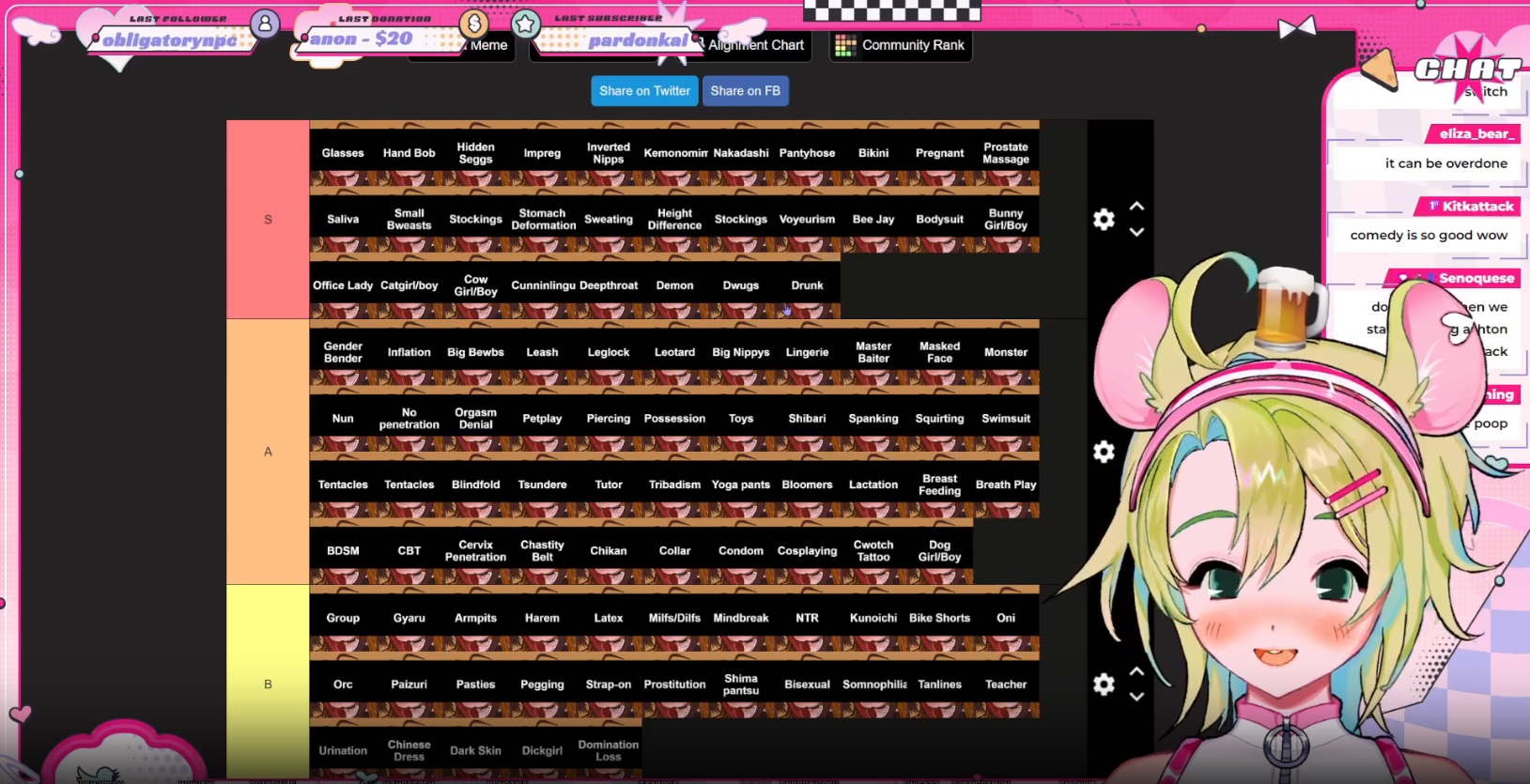Screen dimensions: 1530x784
Task: Click the Leotard tile
Action: (674, 353)
